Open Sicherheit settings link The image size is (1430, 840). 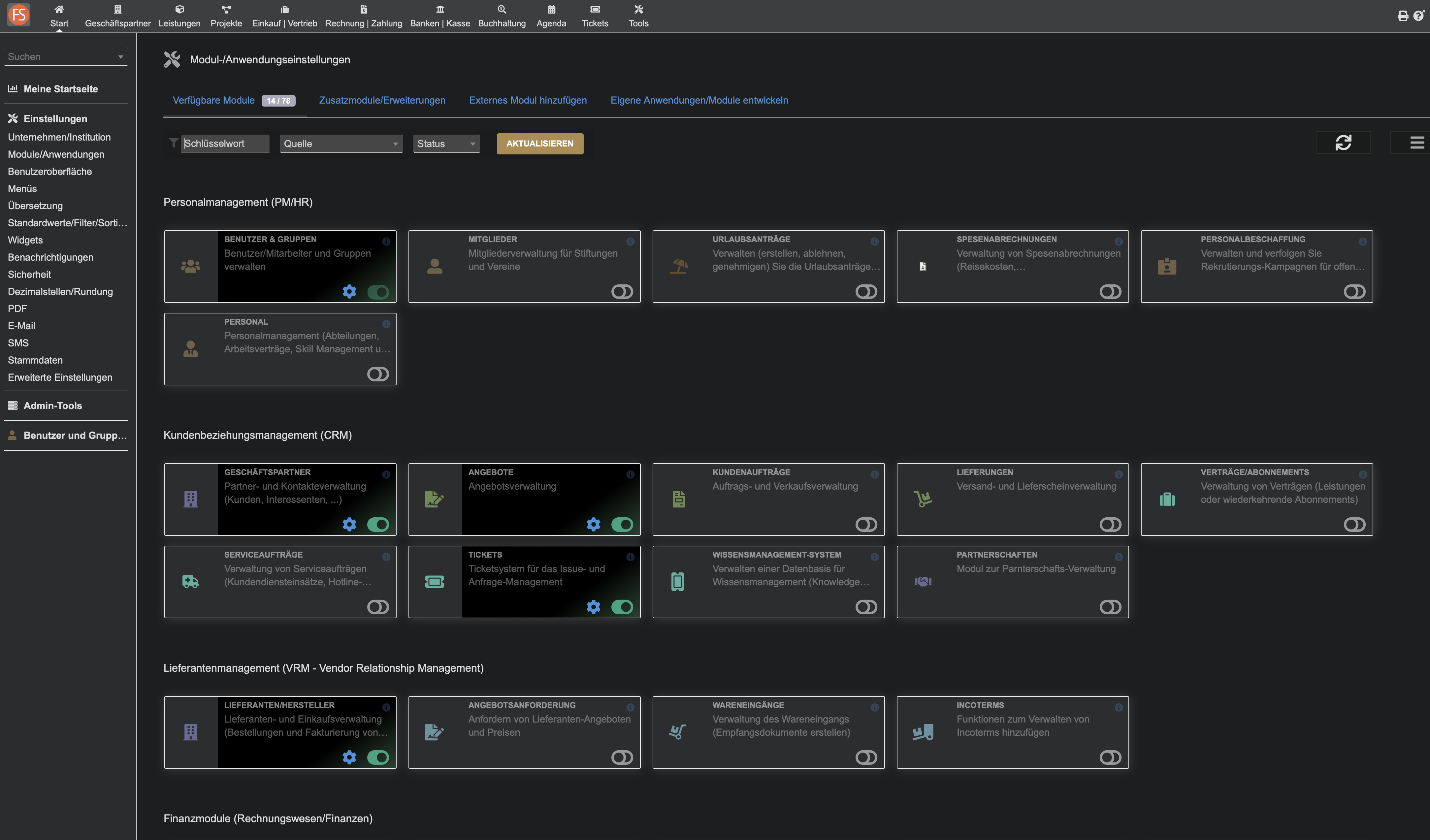coord(29,275)
